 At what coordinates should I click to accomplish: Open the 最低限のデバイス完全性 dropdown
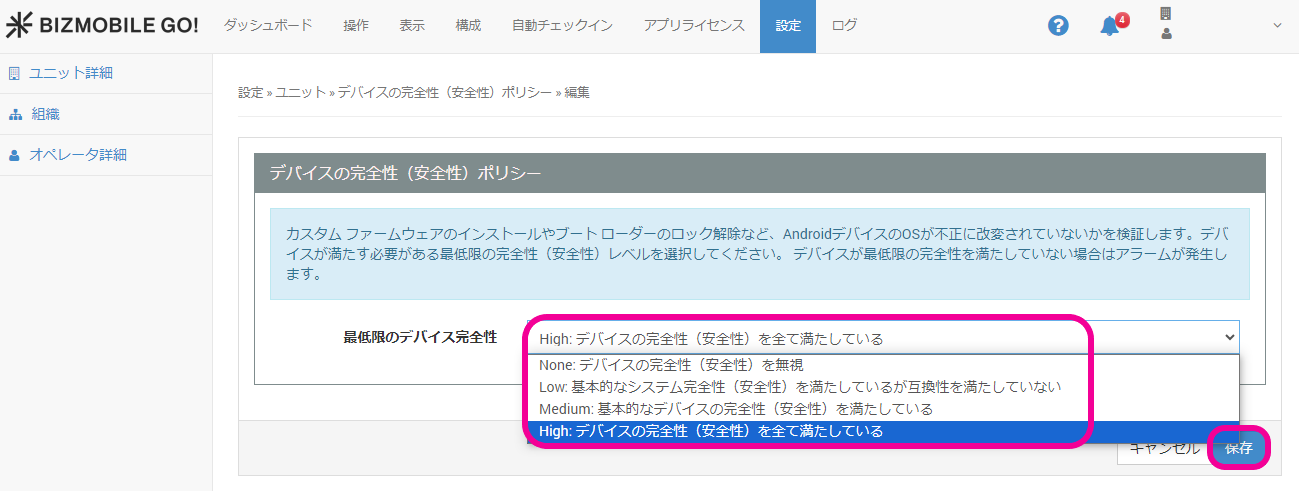coord(882,338)
